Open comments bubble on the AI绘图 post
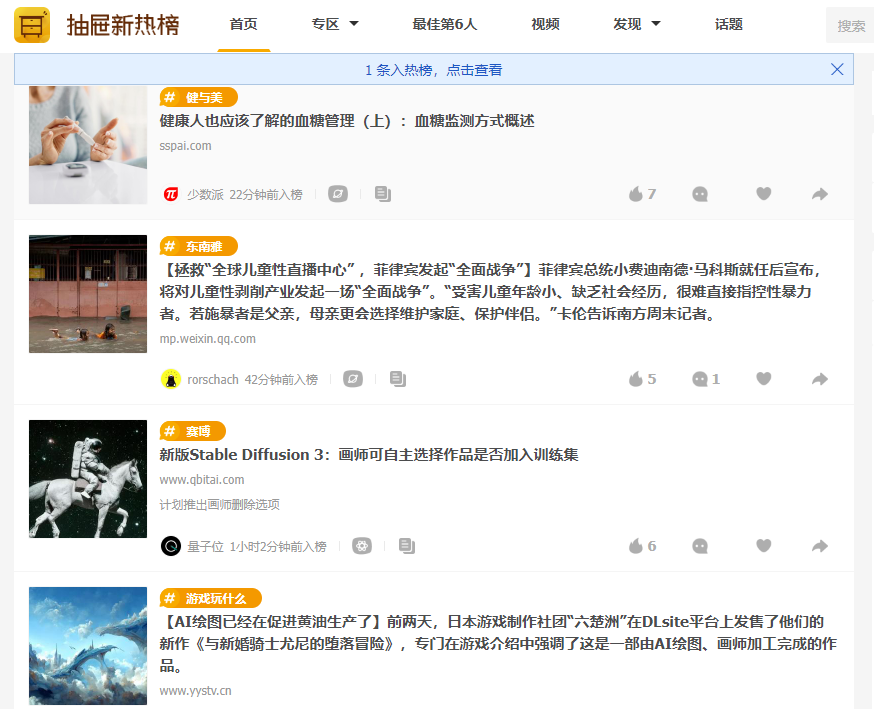This screenshot has width=874, height=709. [x=700, y=705]
